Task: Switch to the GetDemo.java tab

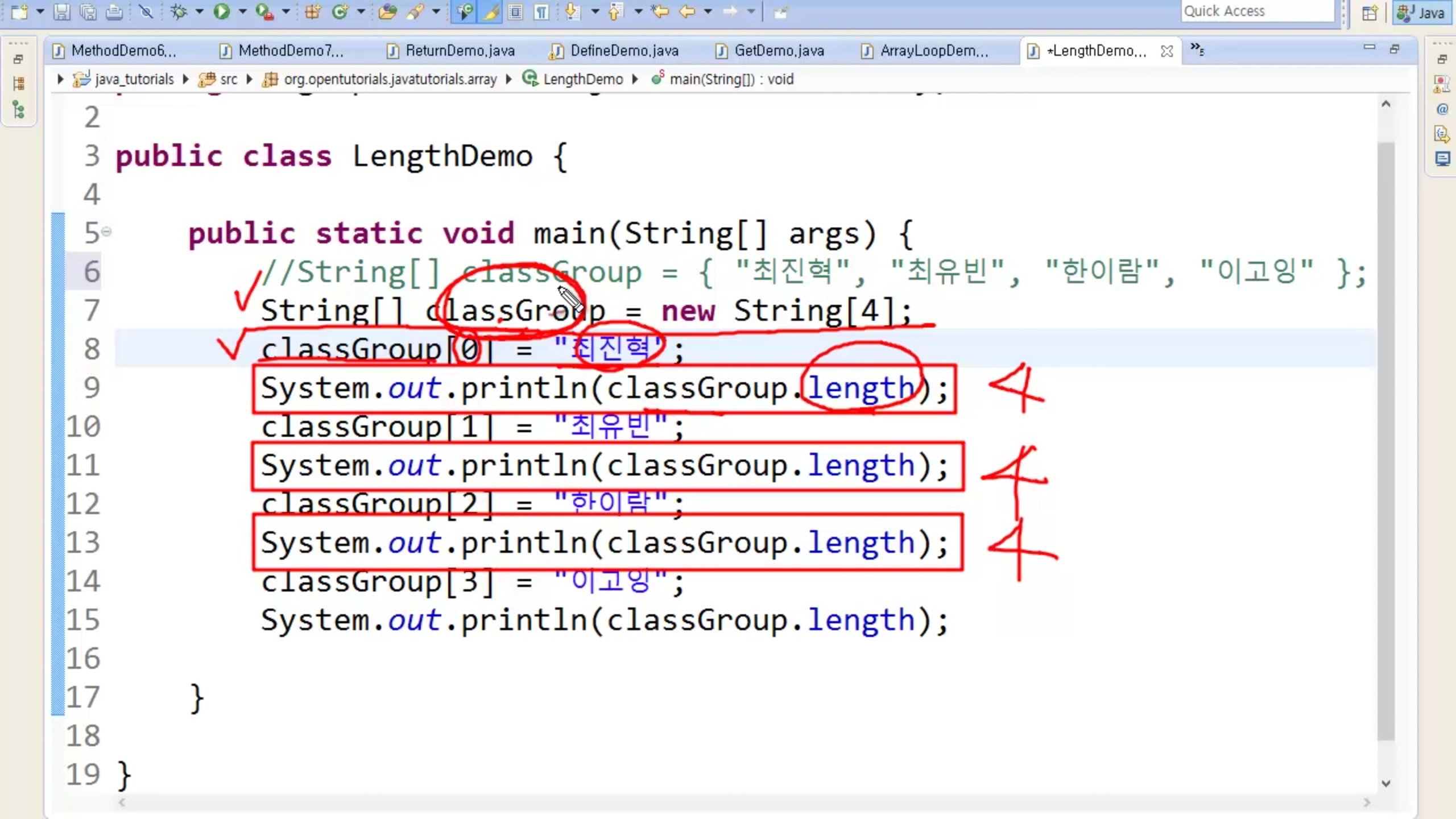Action: pos(770,51)
